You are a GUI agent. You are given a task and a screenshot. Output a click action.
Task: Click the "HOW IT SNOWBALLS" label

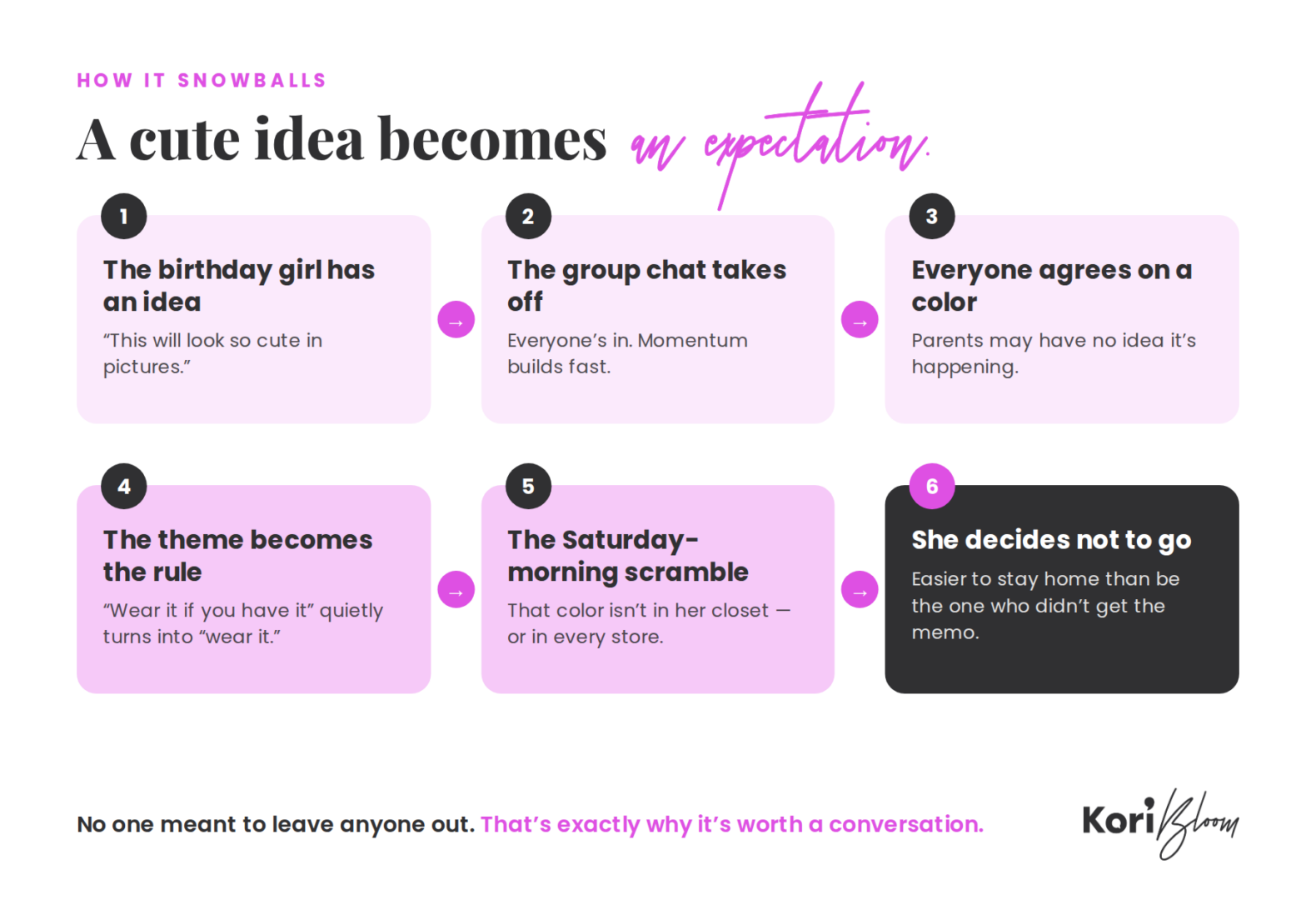pyautogui.click(x=202, y=80)
